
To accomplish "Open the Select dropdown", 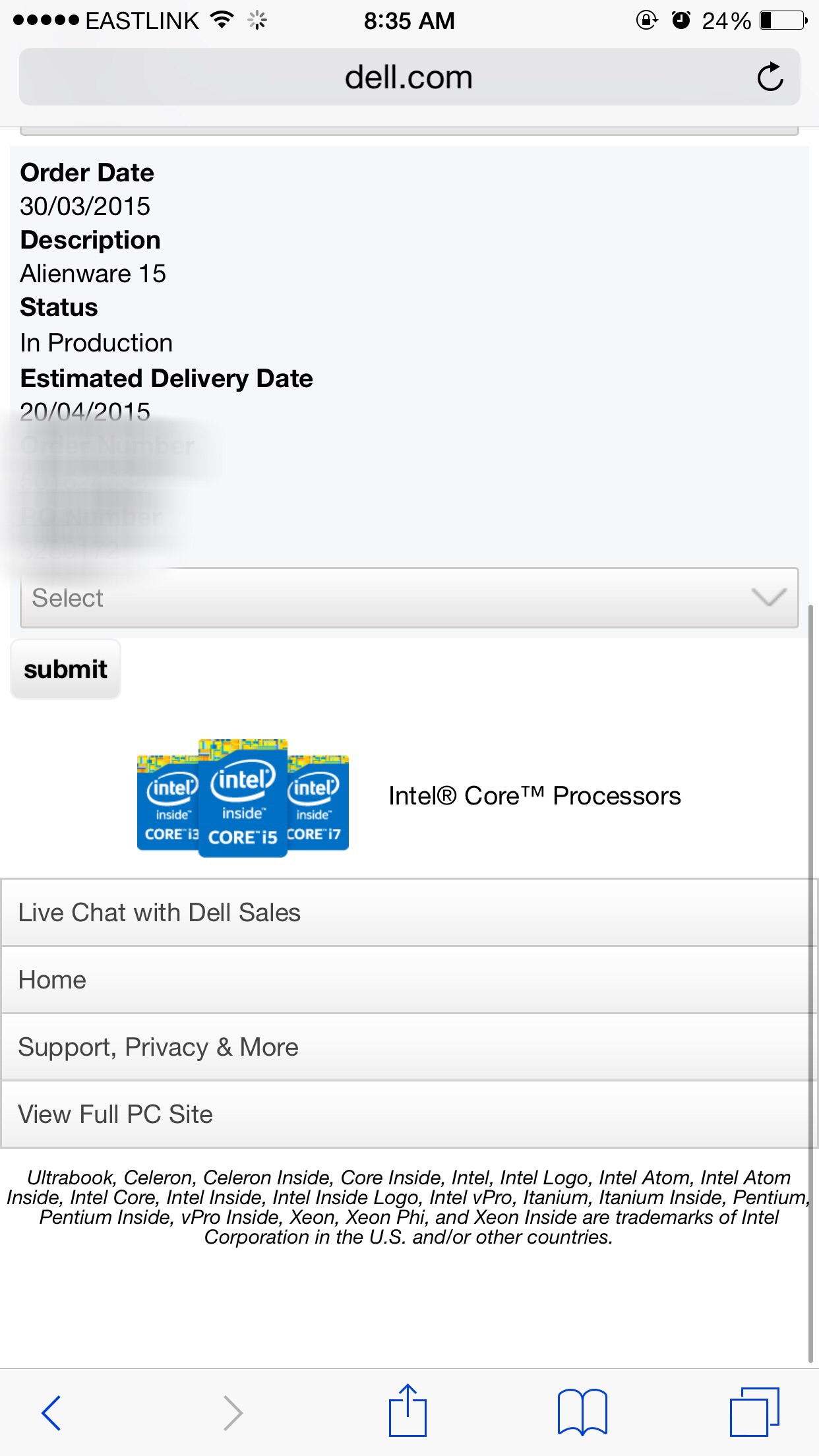I will pyautogui.click(x=409, y=597).
